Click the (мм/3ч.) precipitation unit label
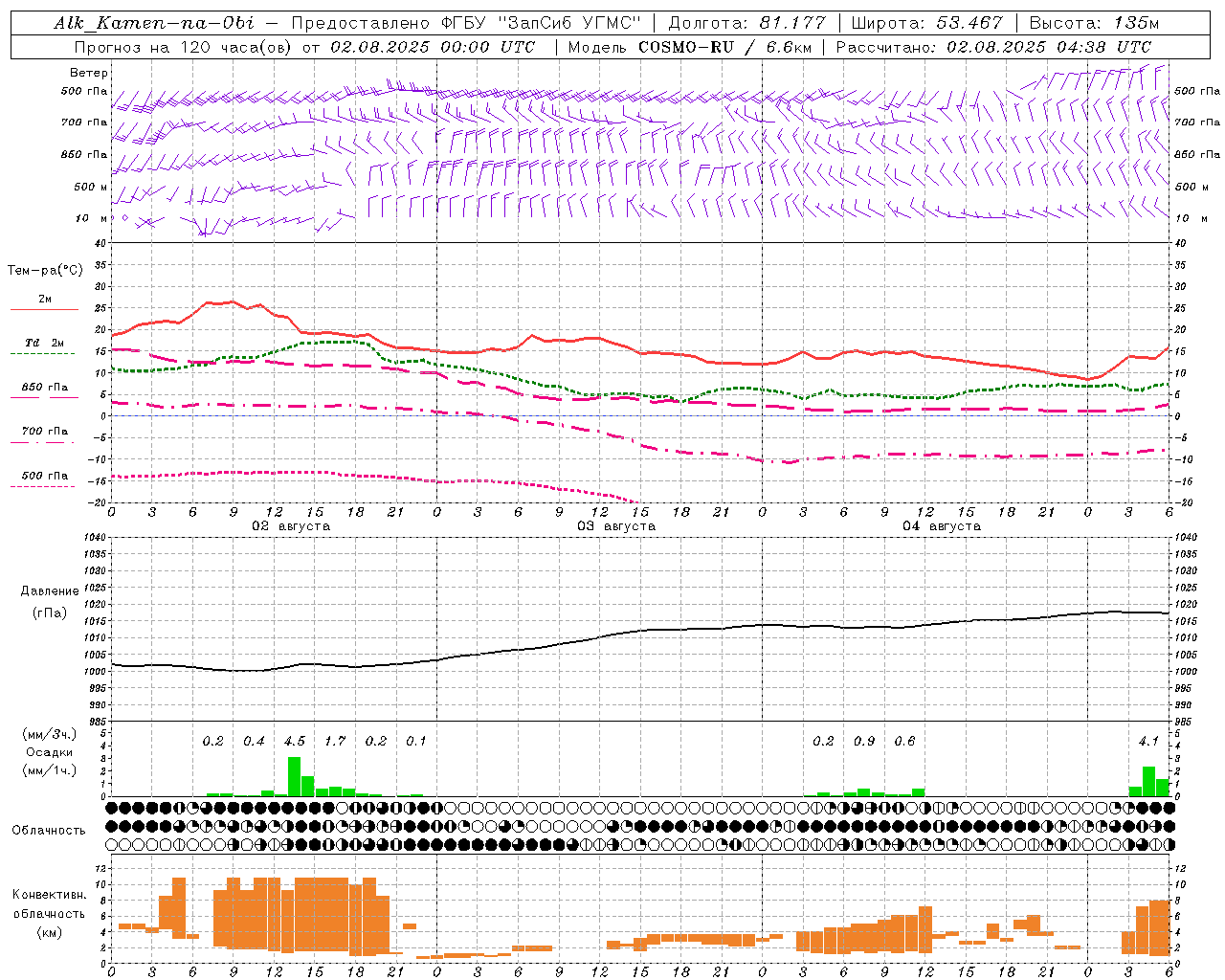This screenshot has width=1225, height=980. [x=49, y=734]
